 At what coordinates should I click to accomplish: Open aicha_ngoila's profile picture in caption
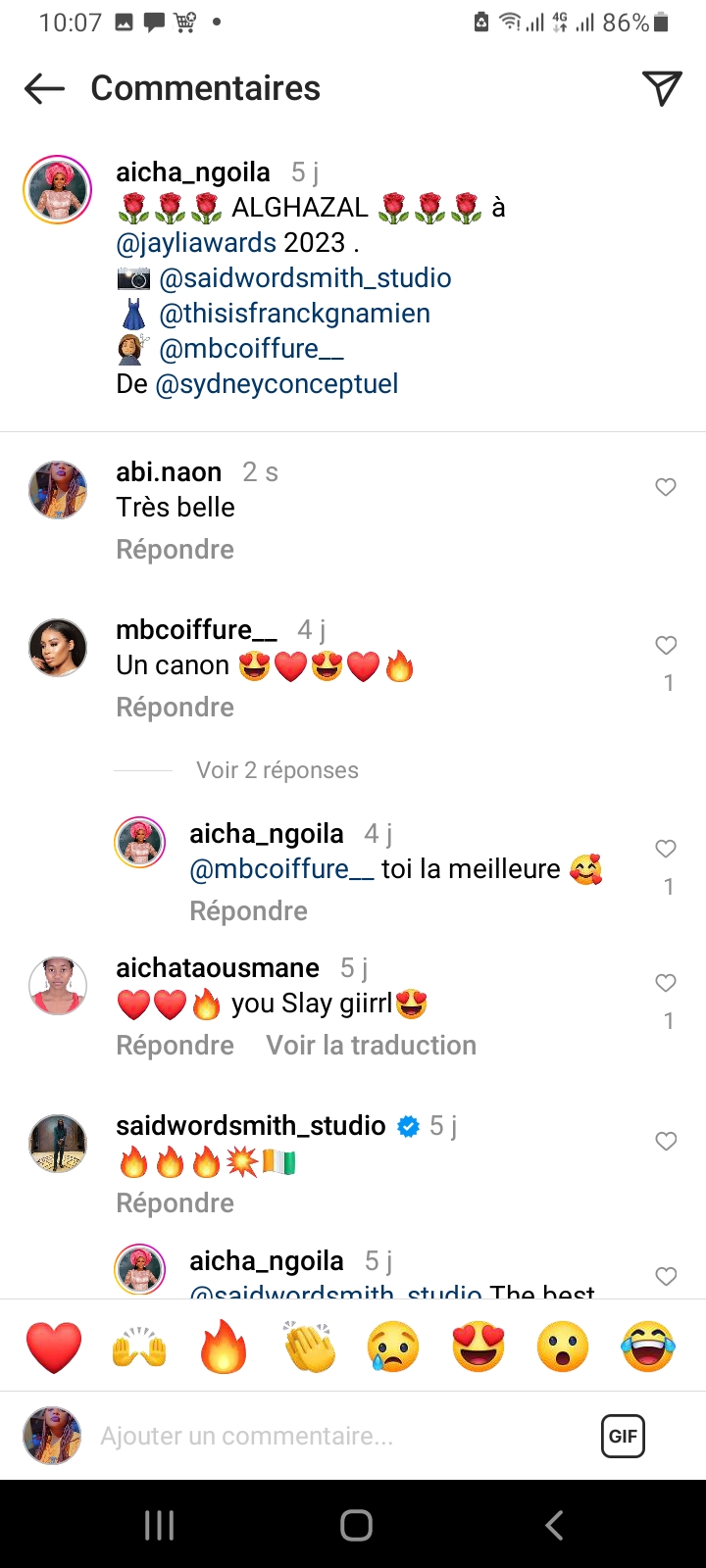coord(58,189)
